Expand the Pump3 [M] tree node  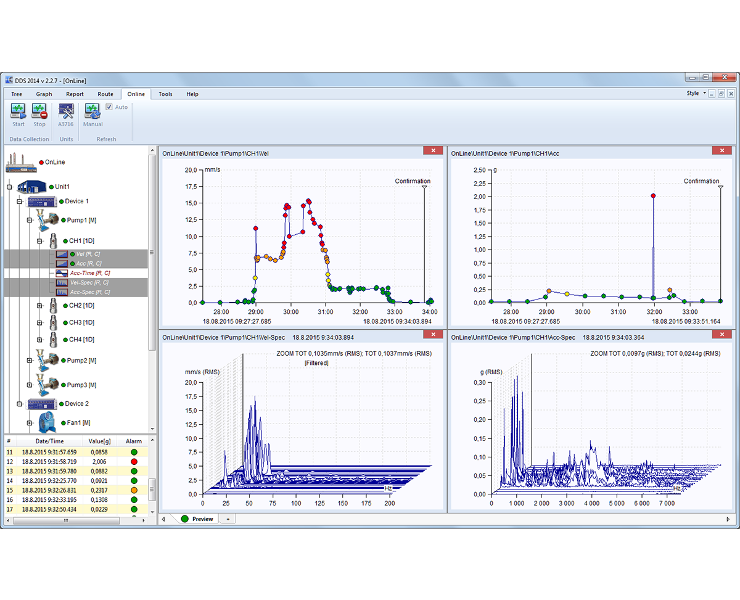29,385
